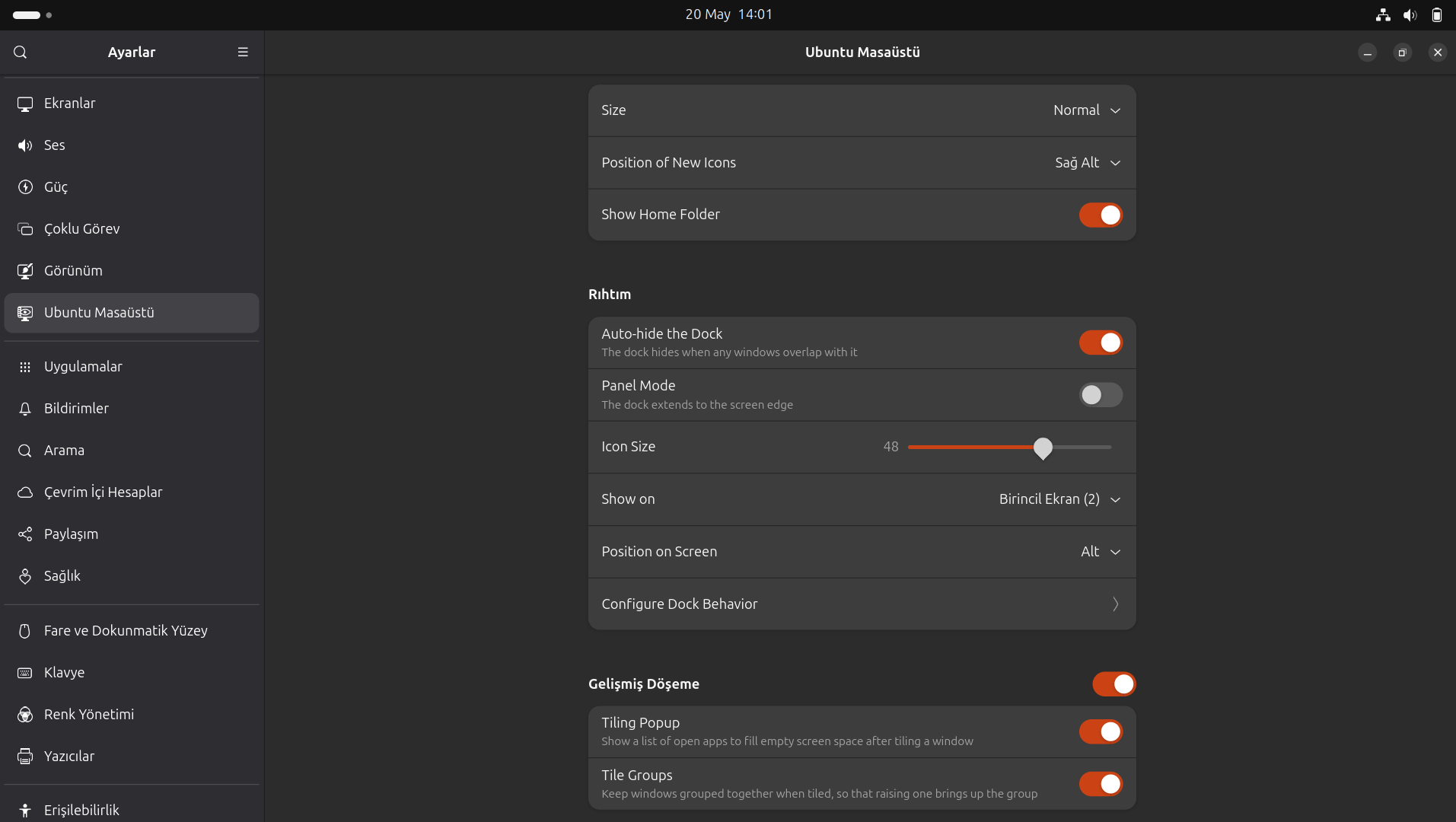
Task: Click the Yazıcılar printer icon
Action: point(25,757)
